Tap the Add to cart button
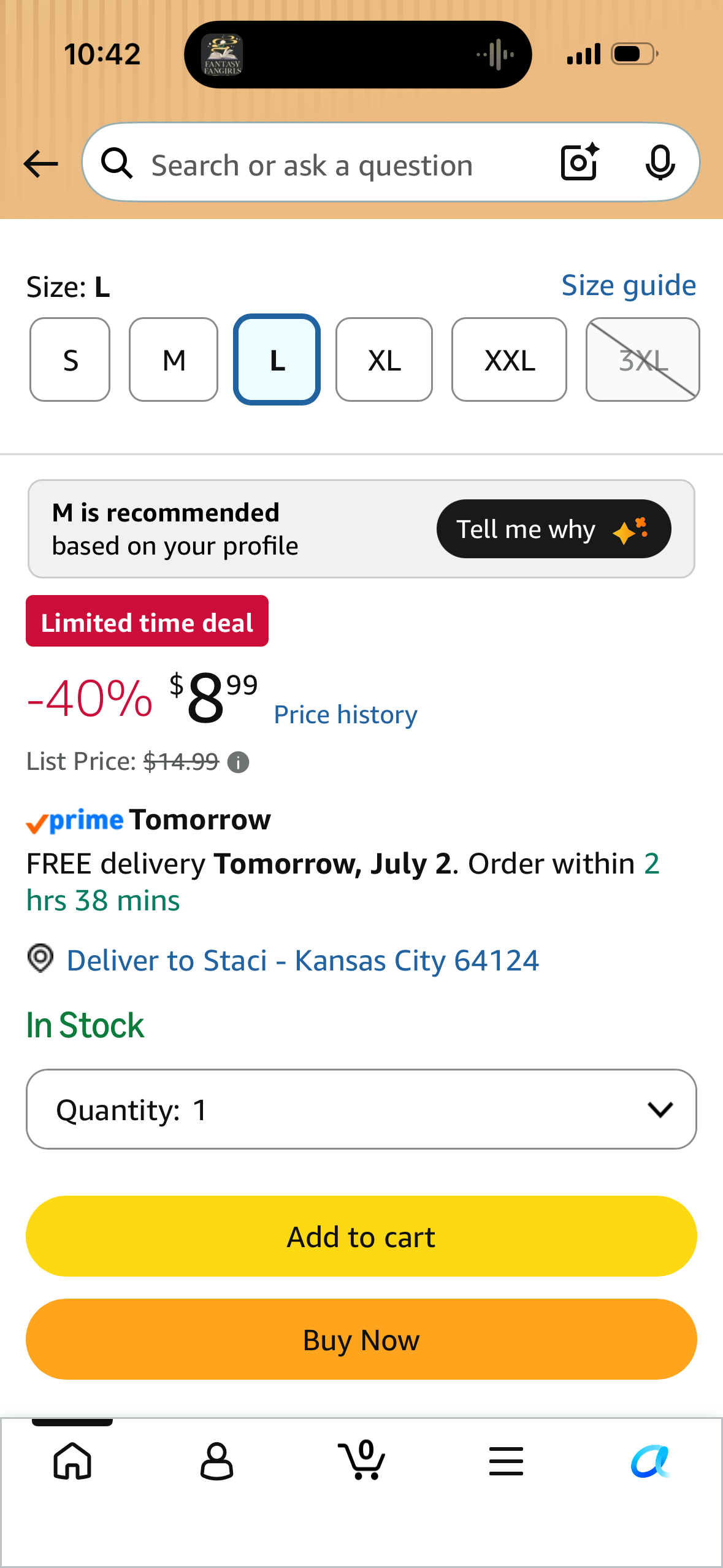723x1568 pixels. tap(361, 1236)
